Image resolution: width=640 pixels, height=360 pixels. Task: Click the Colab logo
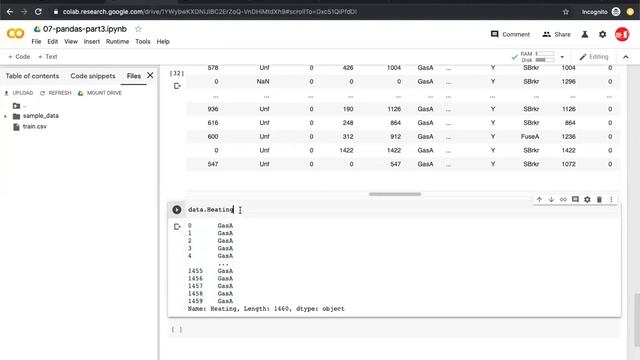pos(16,34)
